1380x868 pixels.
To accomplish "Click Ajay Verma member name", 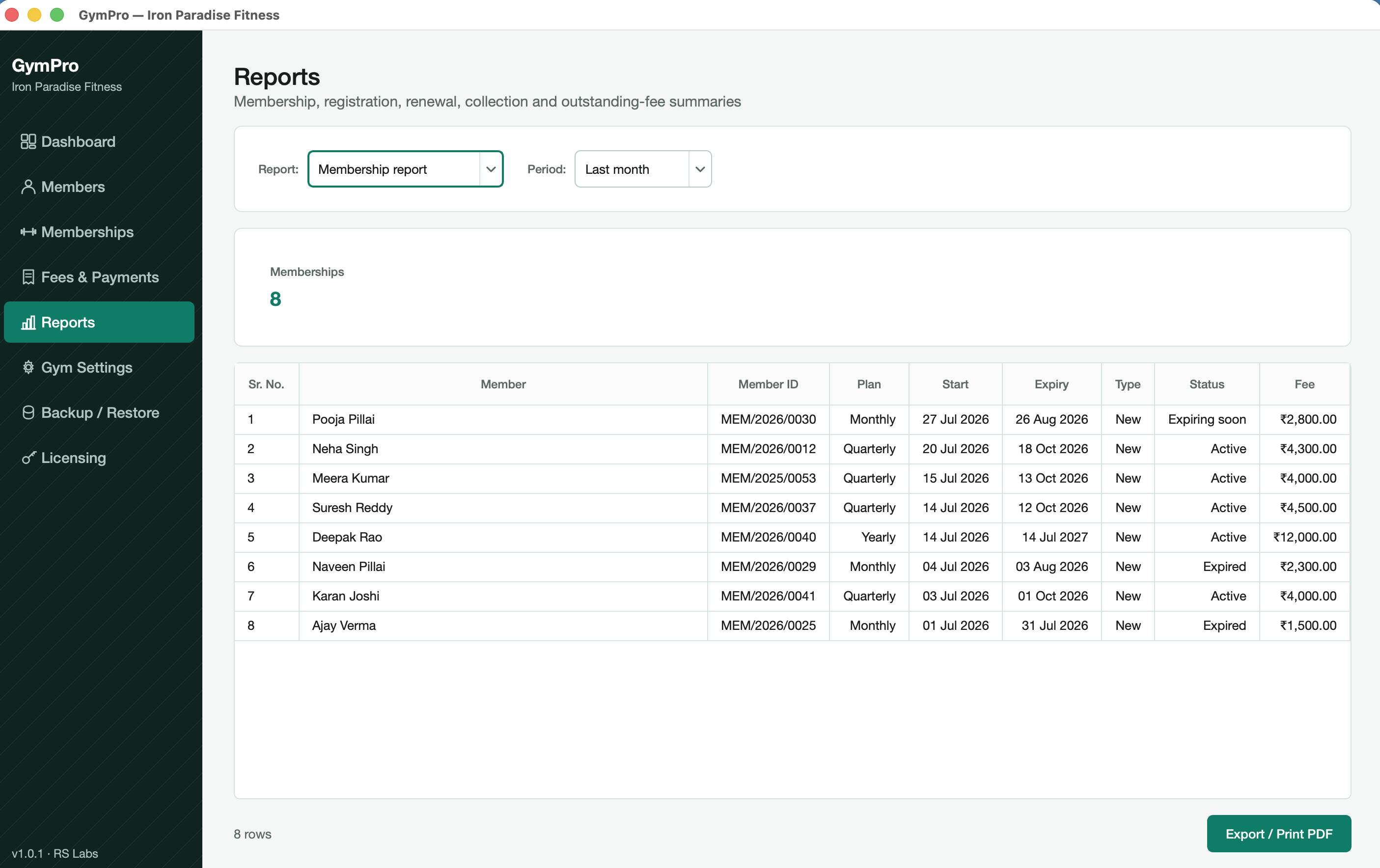I will coord(344,625).
